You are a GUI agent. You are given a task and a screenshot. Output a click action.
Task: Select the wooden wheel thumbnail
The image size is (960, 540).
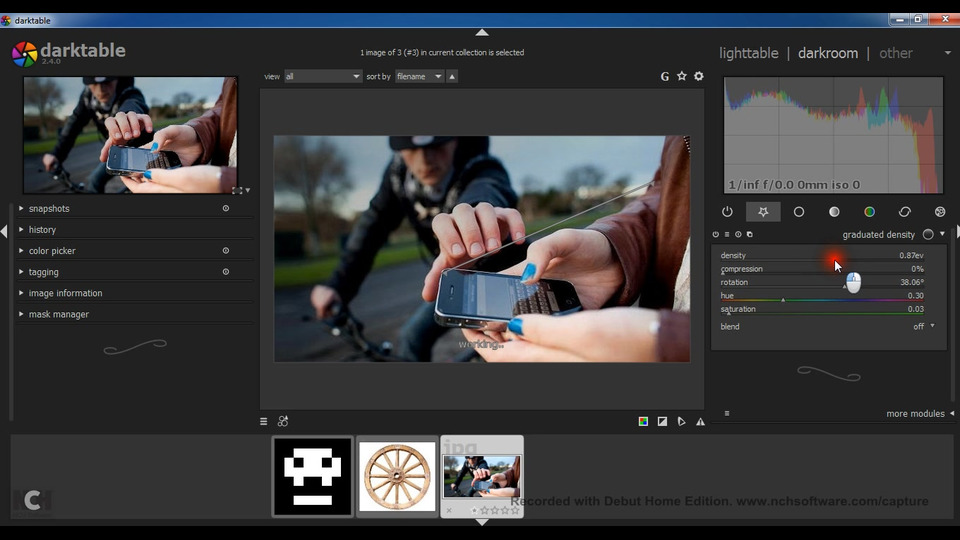point(397,477)
